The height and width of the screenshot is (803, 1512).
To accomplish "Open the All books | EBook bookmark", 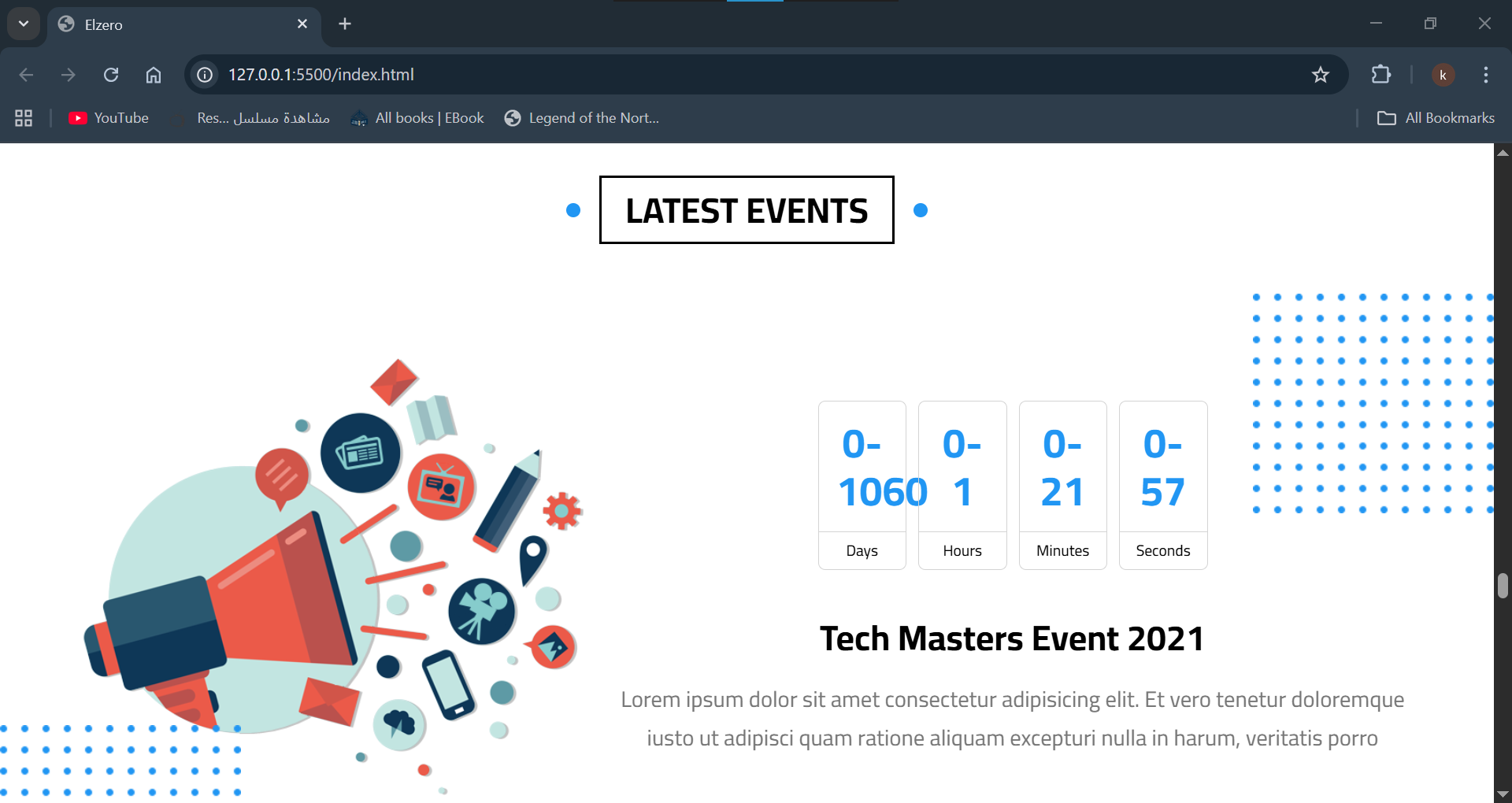I will [x=417, y=118].
